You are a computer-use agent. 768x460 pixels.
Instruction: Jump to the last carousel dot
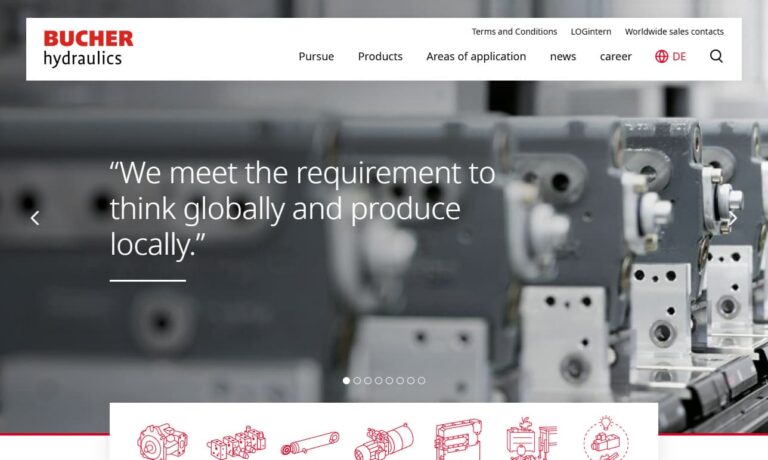click(422, 381)
